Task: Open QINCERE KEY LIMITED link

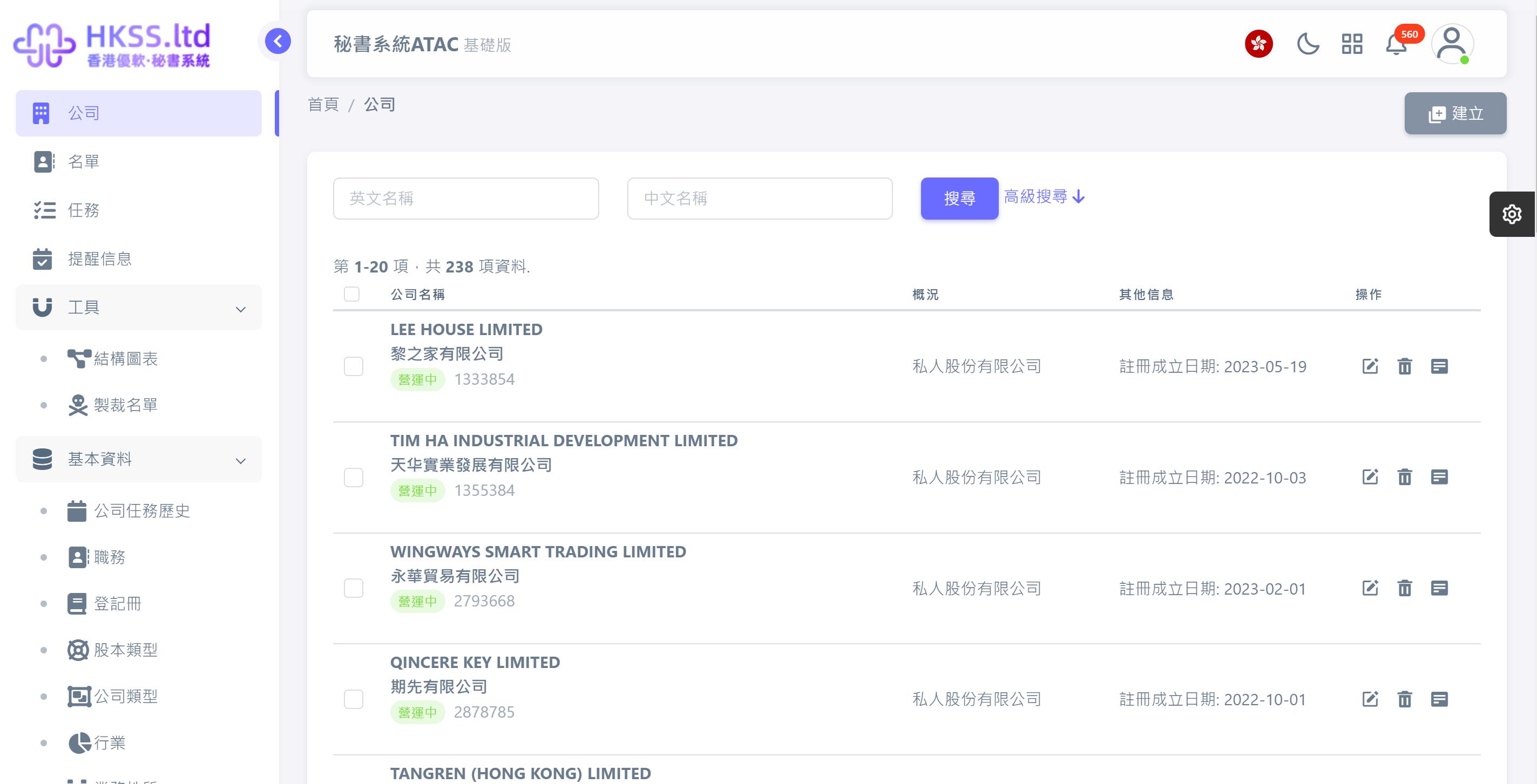Action: click(x=475, y=663)
